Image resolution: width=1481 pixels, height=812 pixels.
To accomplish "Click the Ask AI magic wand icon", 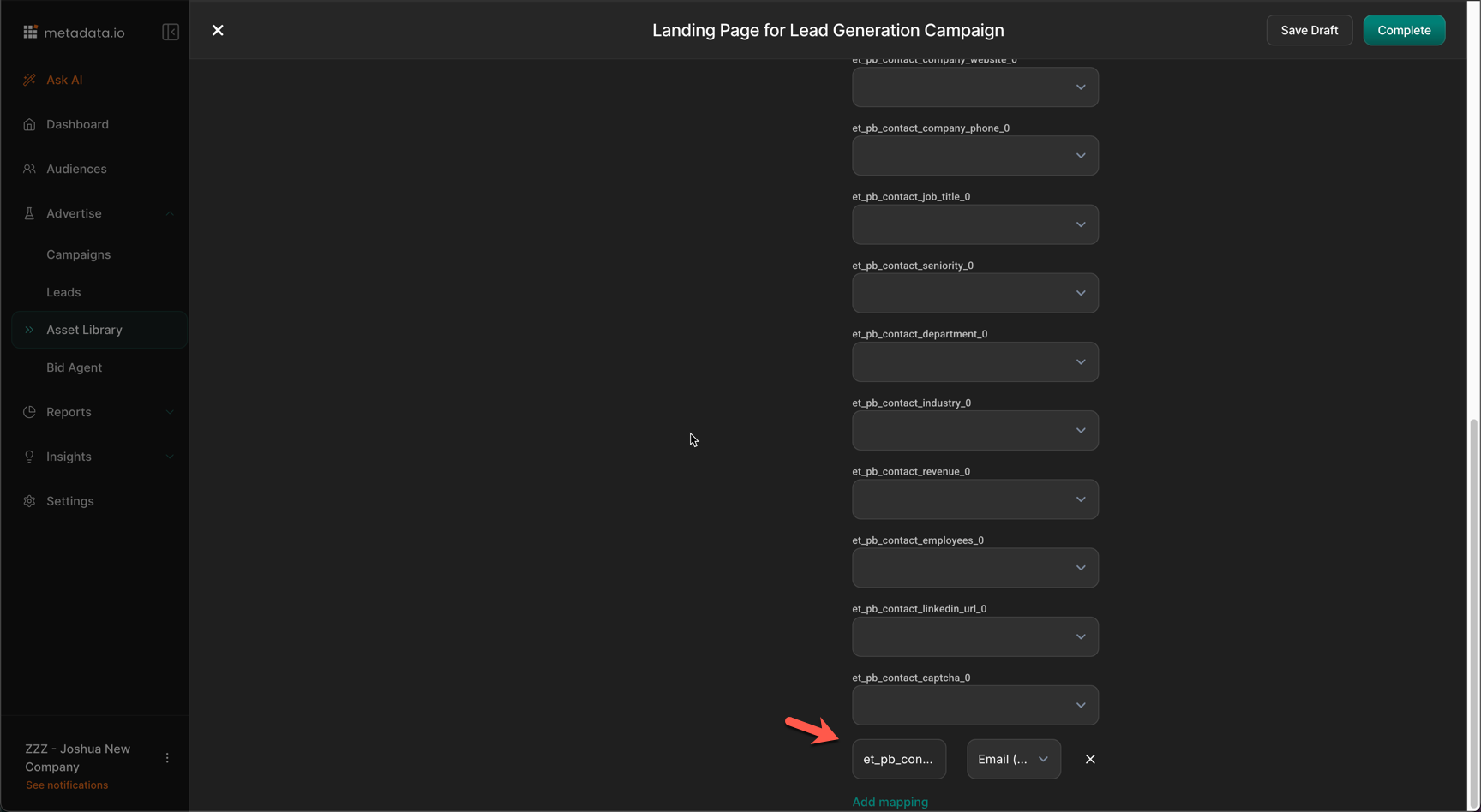I will pyautogui.click(x=30, y=80).
